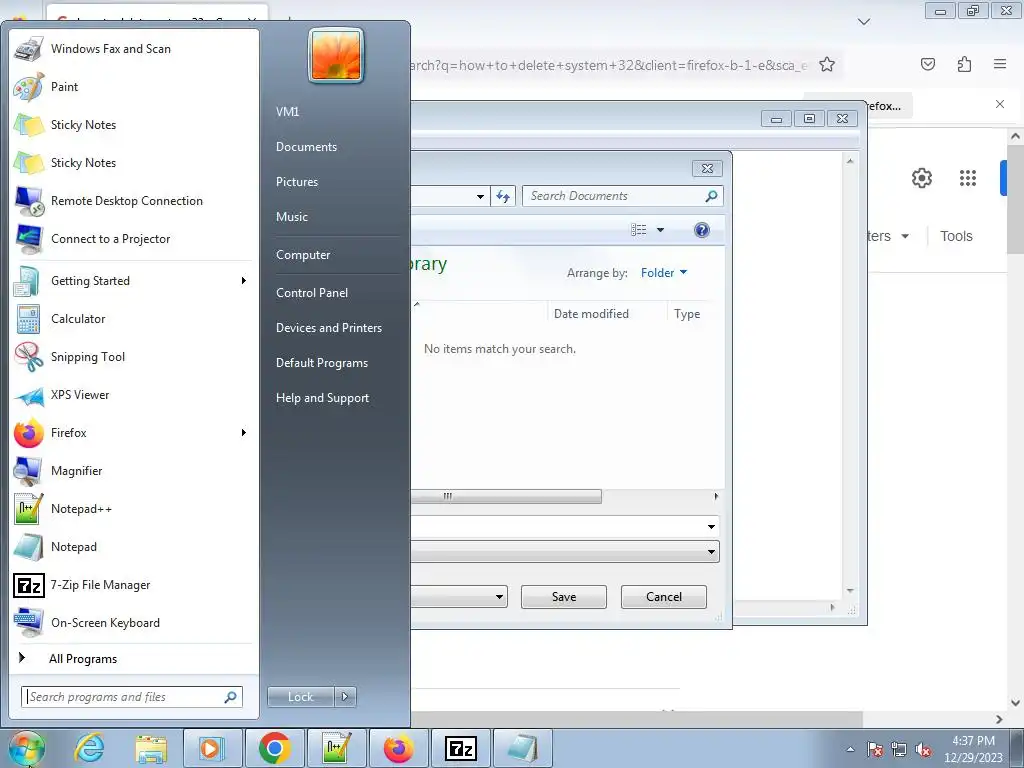Switch to 7-Zip on the taskbar
The image size is (1024, 768).
(x=460, y=748)
